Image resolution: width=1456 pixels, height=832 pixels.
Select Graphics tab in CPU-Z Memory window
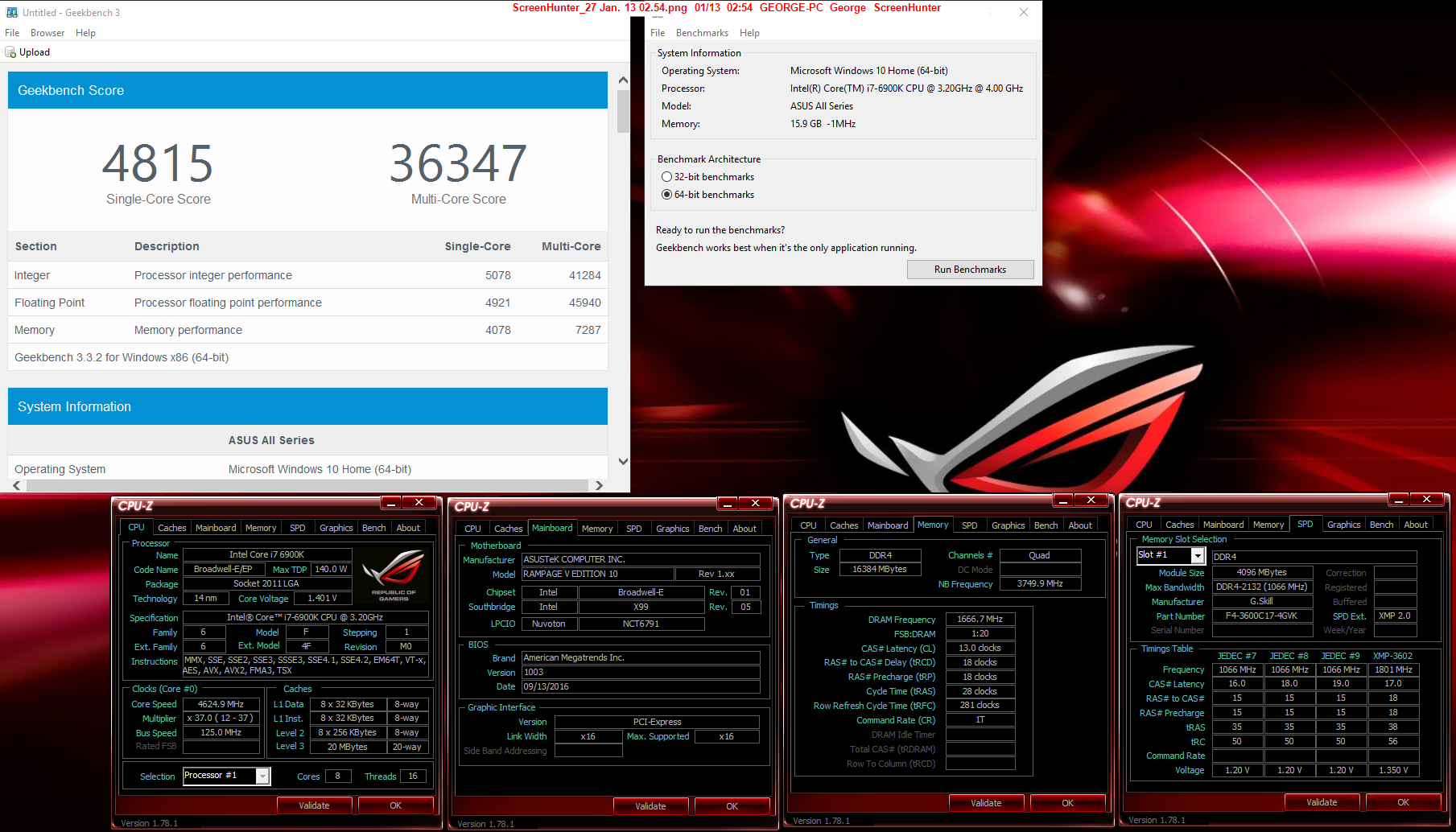pos(1008,525)
